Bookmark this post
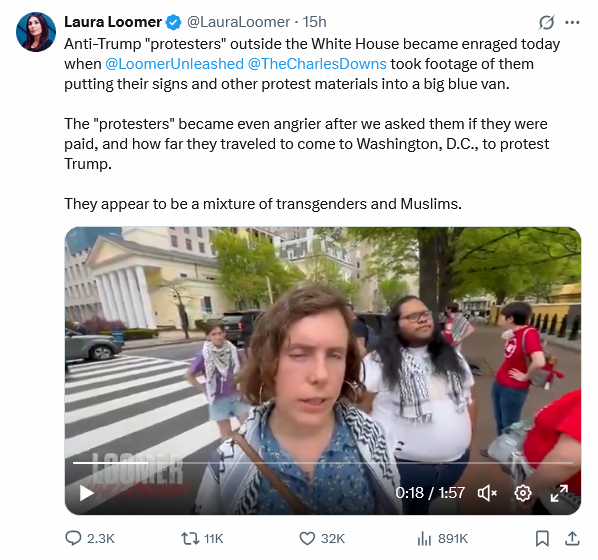 point(542,538)
